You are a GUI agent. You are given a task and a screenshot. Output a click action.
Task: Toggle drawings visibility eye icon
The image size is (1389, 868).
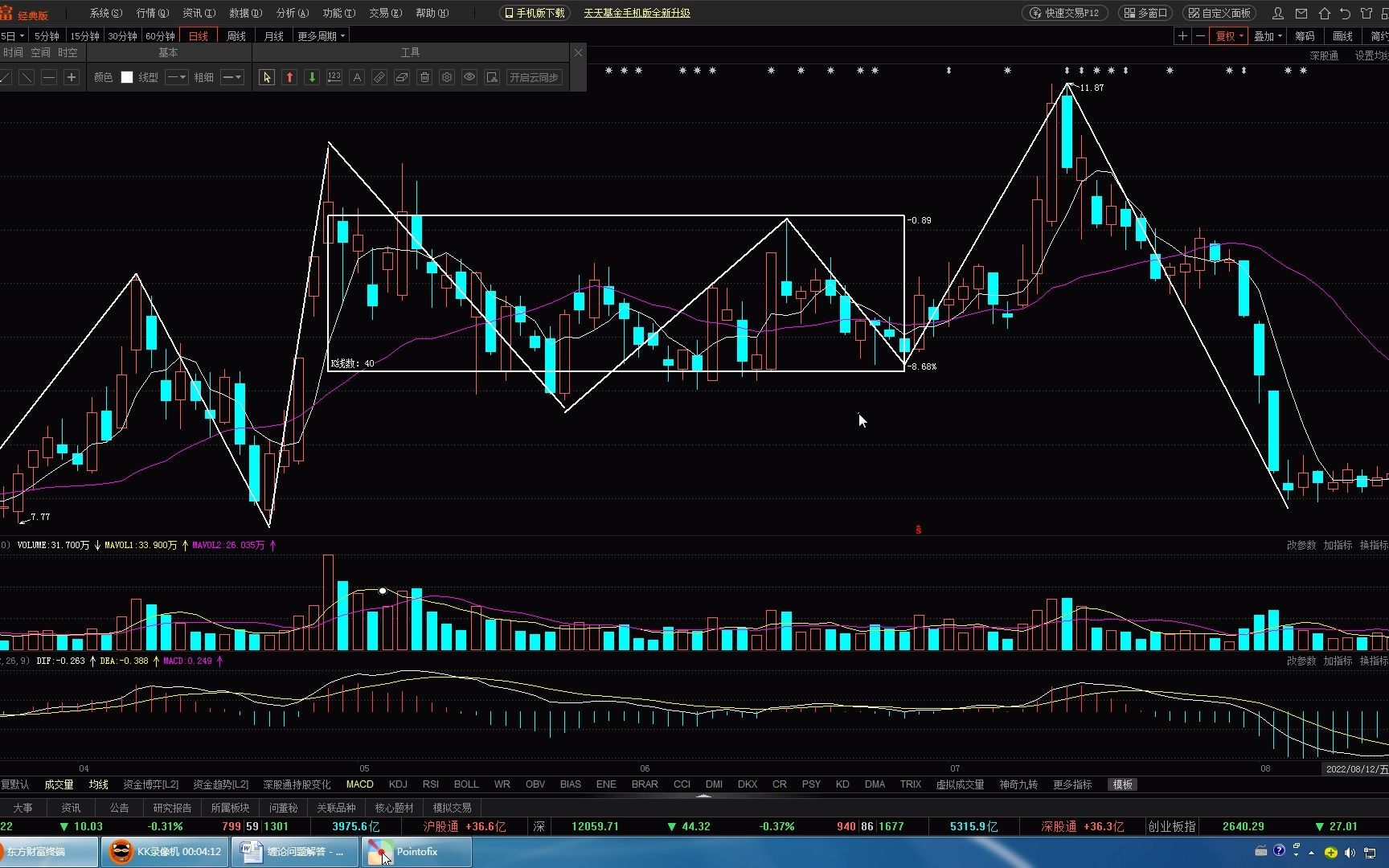469,77
